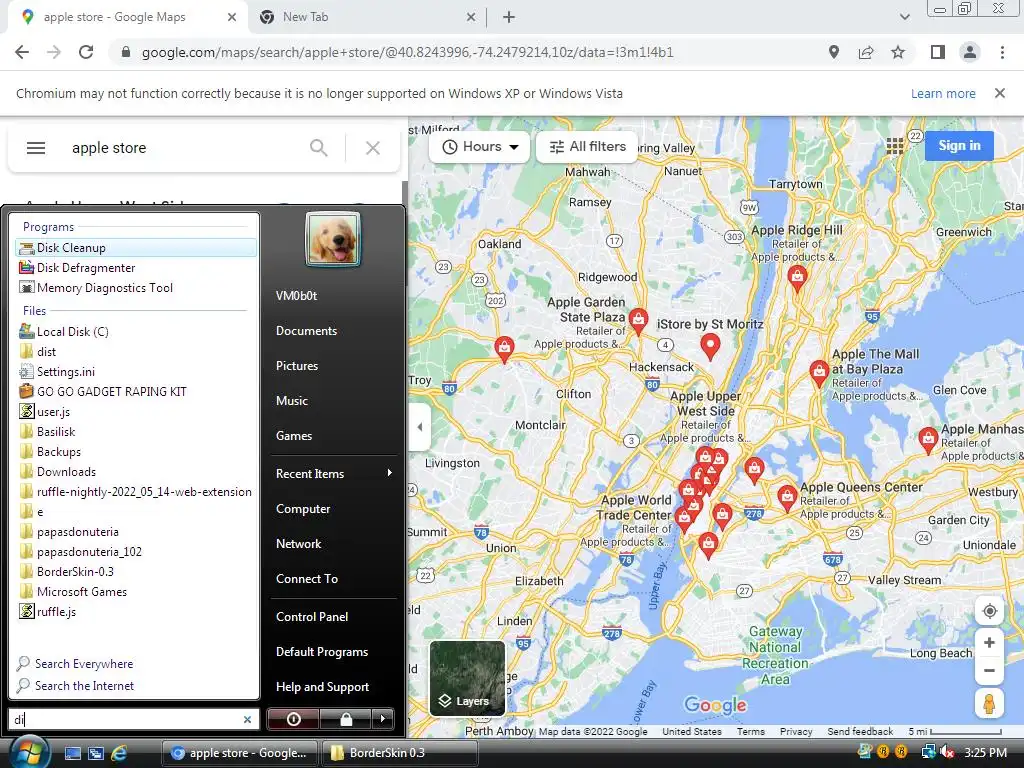Viewport: 1024px width, 768px height.
Task: Click the share page icon in address bar
Action: pyautogui.click(x=866, y=52)
